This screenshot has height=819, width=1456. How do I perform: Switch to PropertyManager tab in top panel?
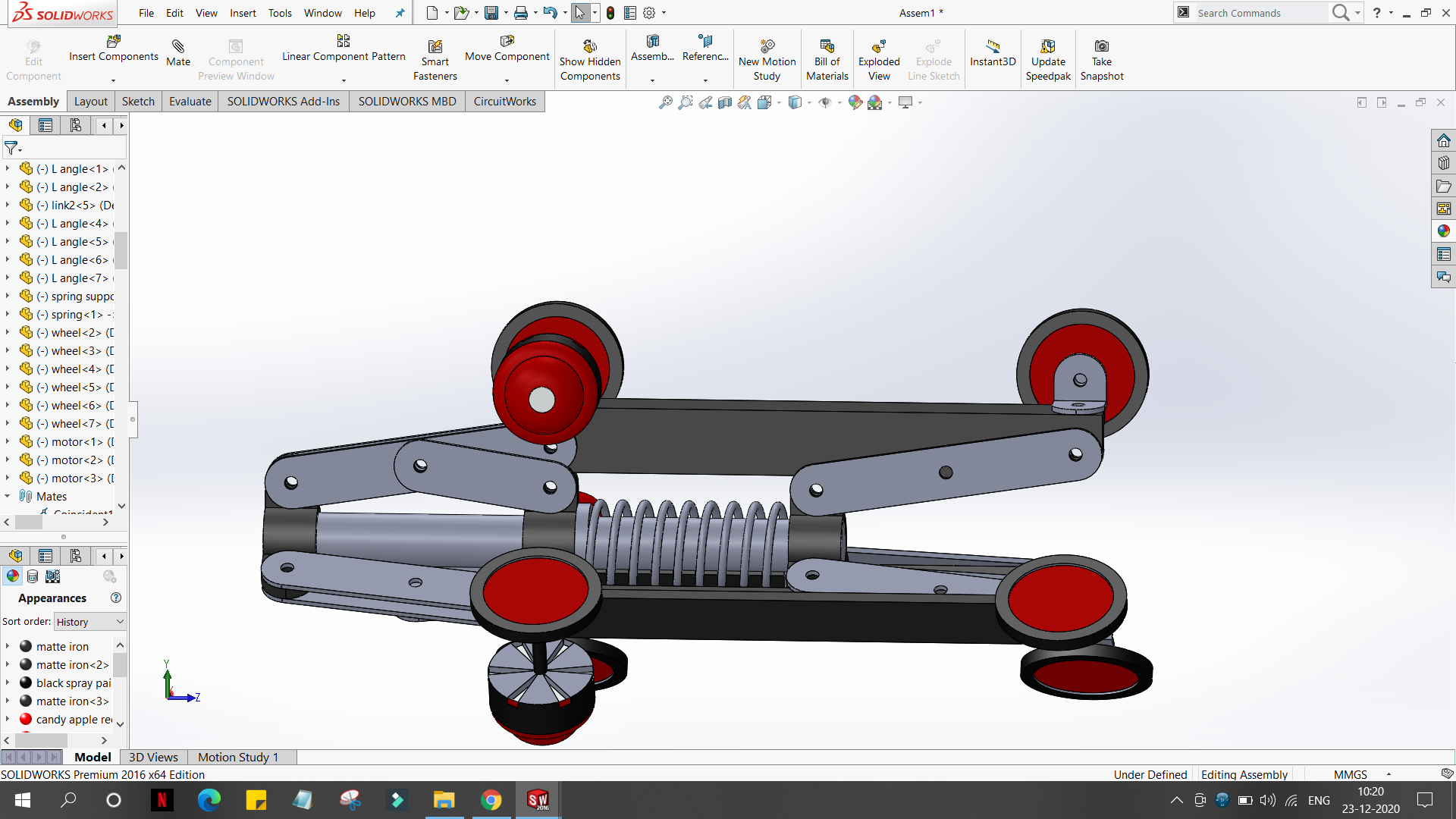[x=45, y=125]
